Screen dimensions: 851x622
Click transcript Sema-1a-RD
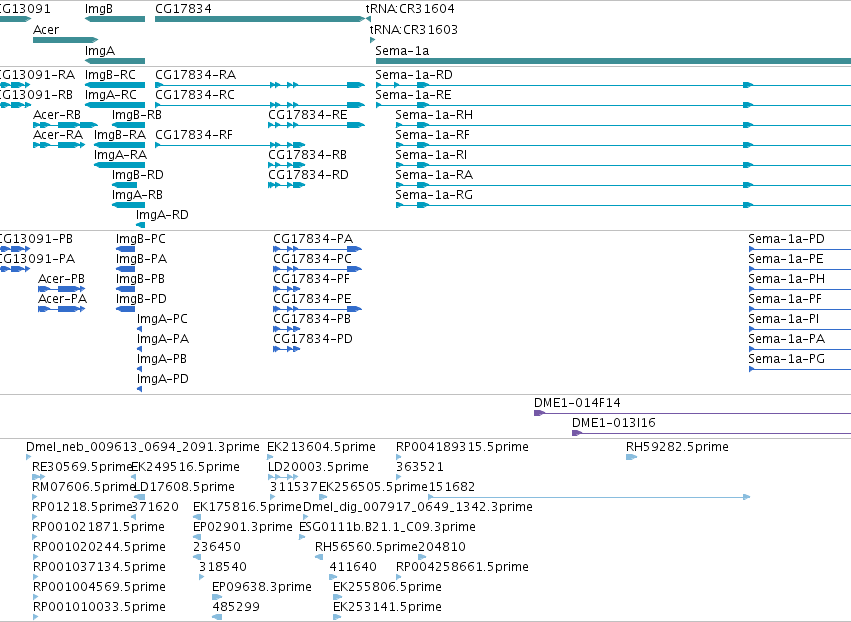point(613,85)
